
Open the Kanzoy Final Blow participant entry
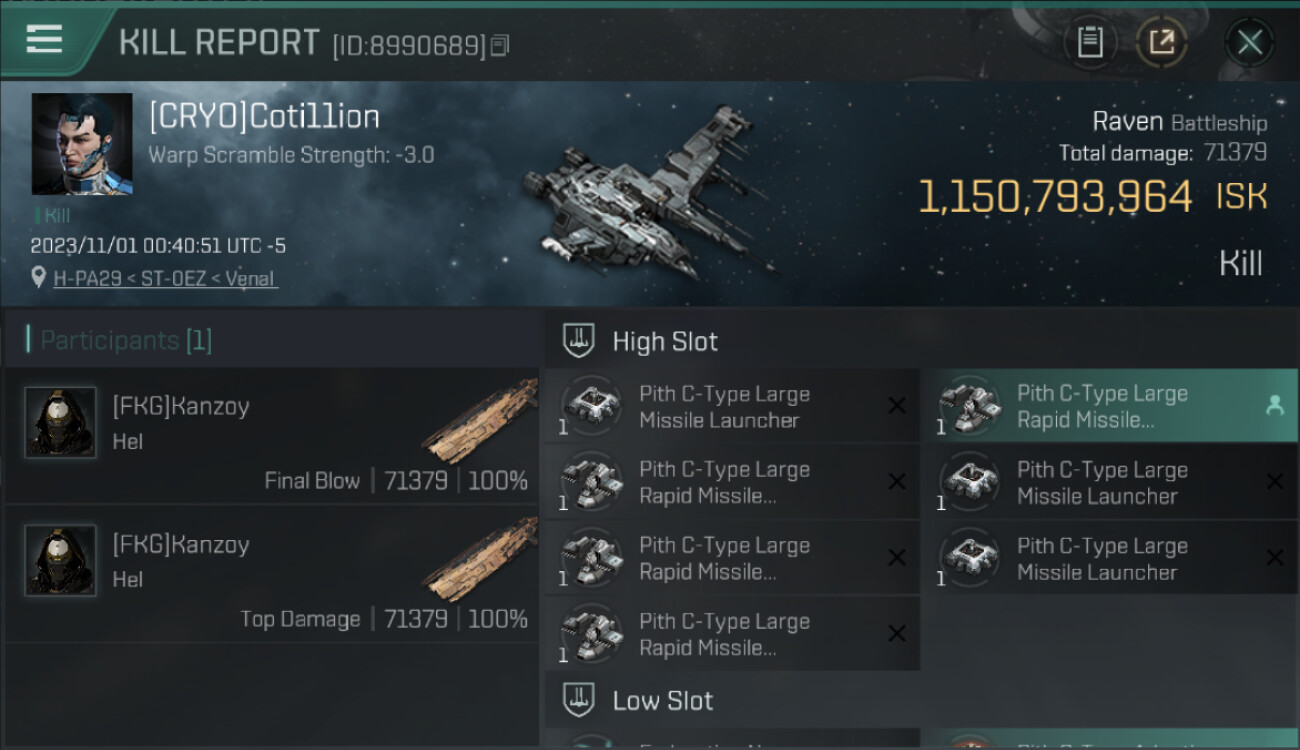click(270, 435)
